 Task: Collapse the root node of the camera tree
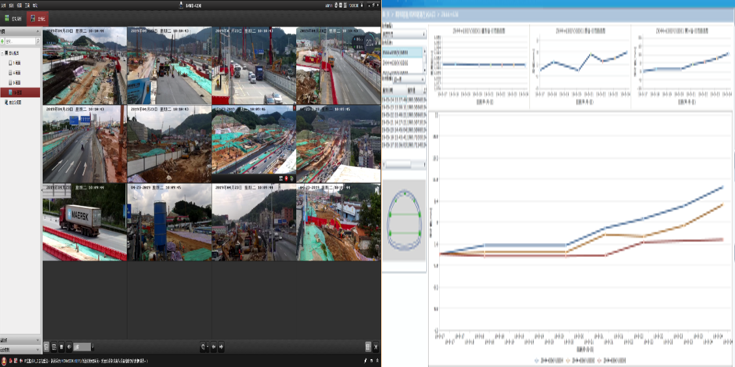pyautogui.click(x=2, y=53)
